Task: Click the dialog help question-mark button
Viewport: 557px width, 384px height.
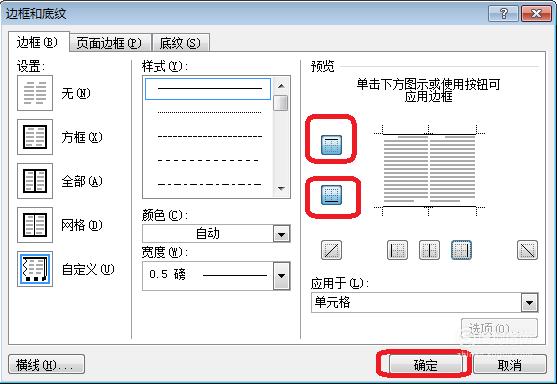Action: [503, 14]
